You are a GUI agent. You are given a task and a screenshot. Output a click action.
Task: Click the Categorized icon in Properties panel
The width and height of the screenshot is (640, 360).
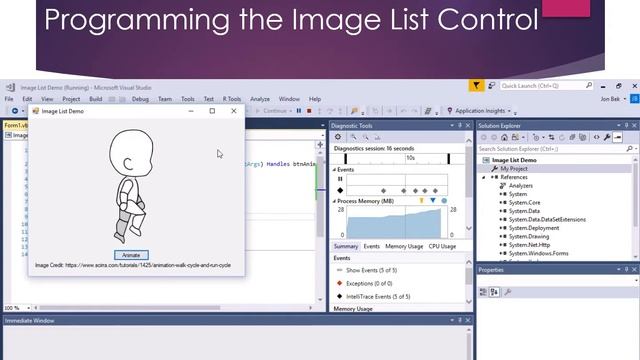[x=483, y=292]
